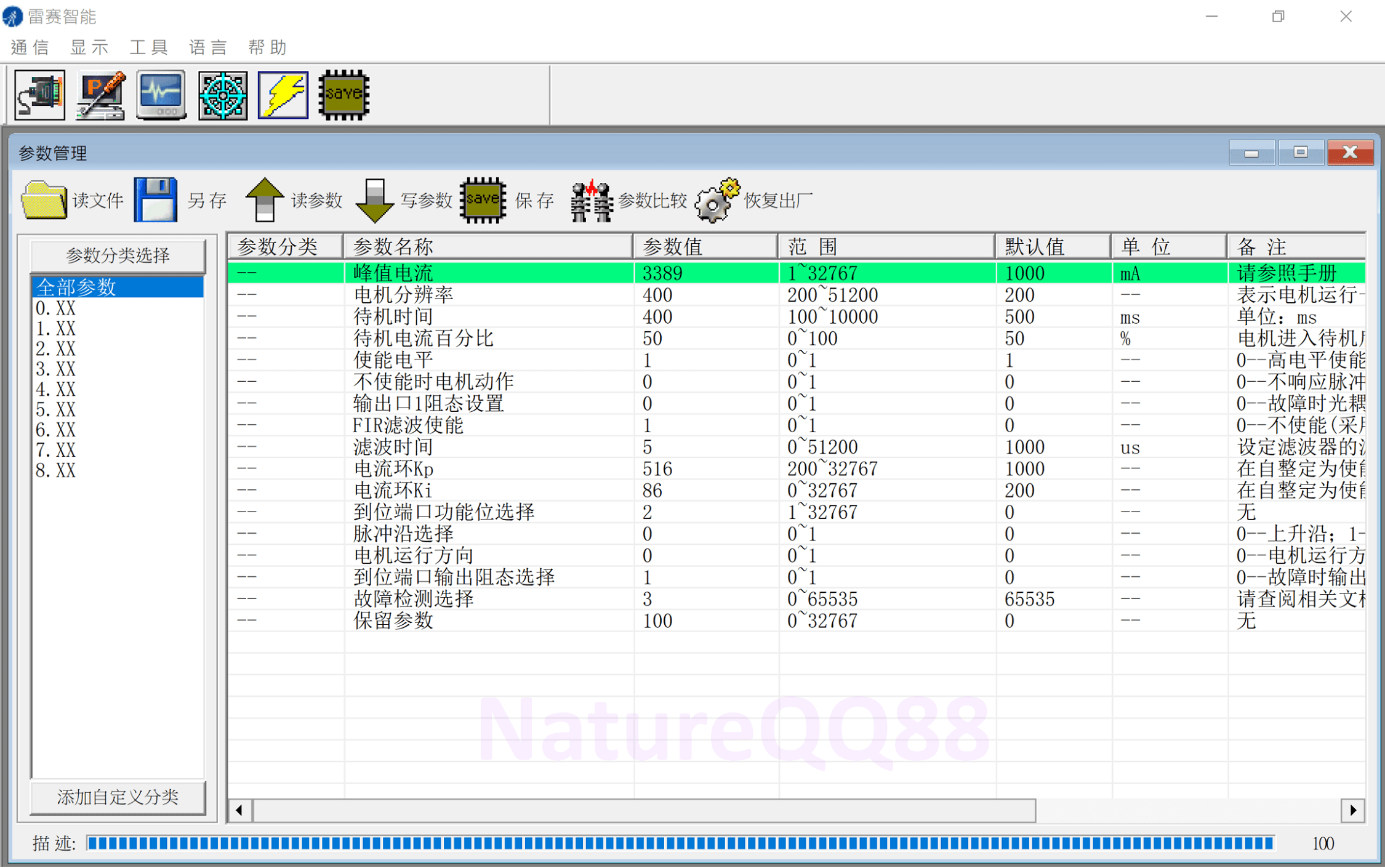Screen dimensions: 1385x868
Task: Click the blue 描述 progress bar
Action: [x=680, y=843]
